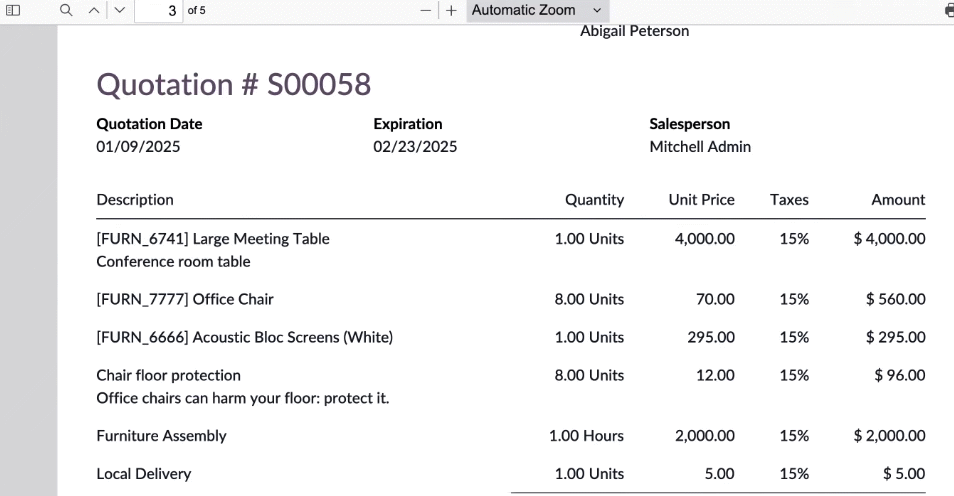Click the zoom in plus icon

pos(451,10)
